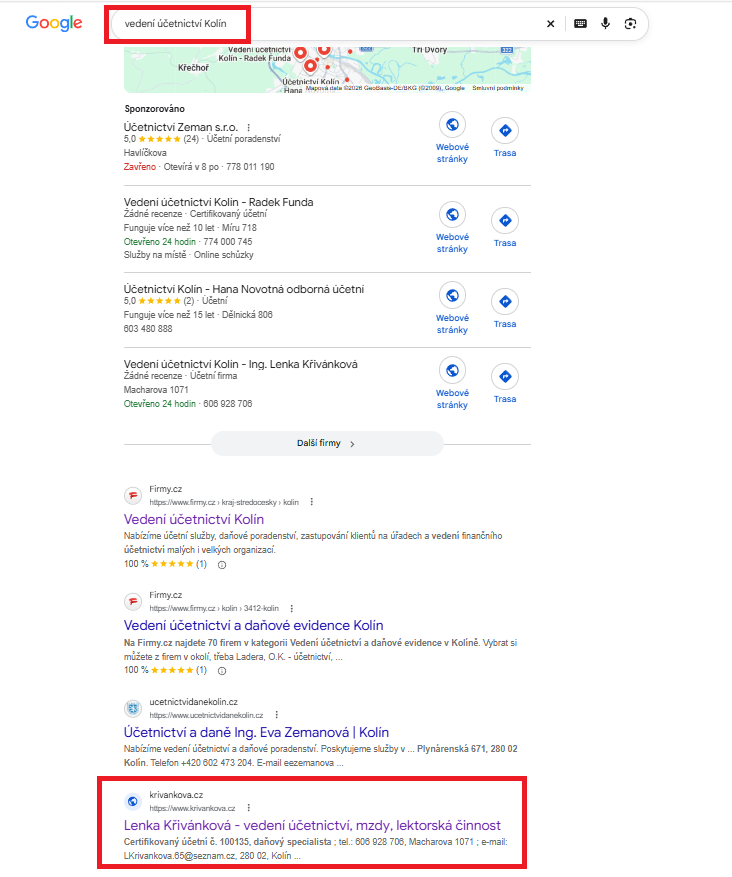Open more options for ucetnictvidanekolin.cz result
732x877 pixels.
coord(276,715)
